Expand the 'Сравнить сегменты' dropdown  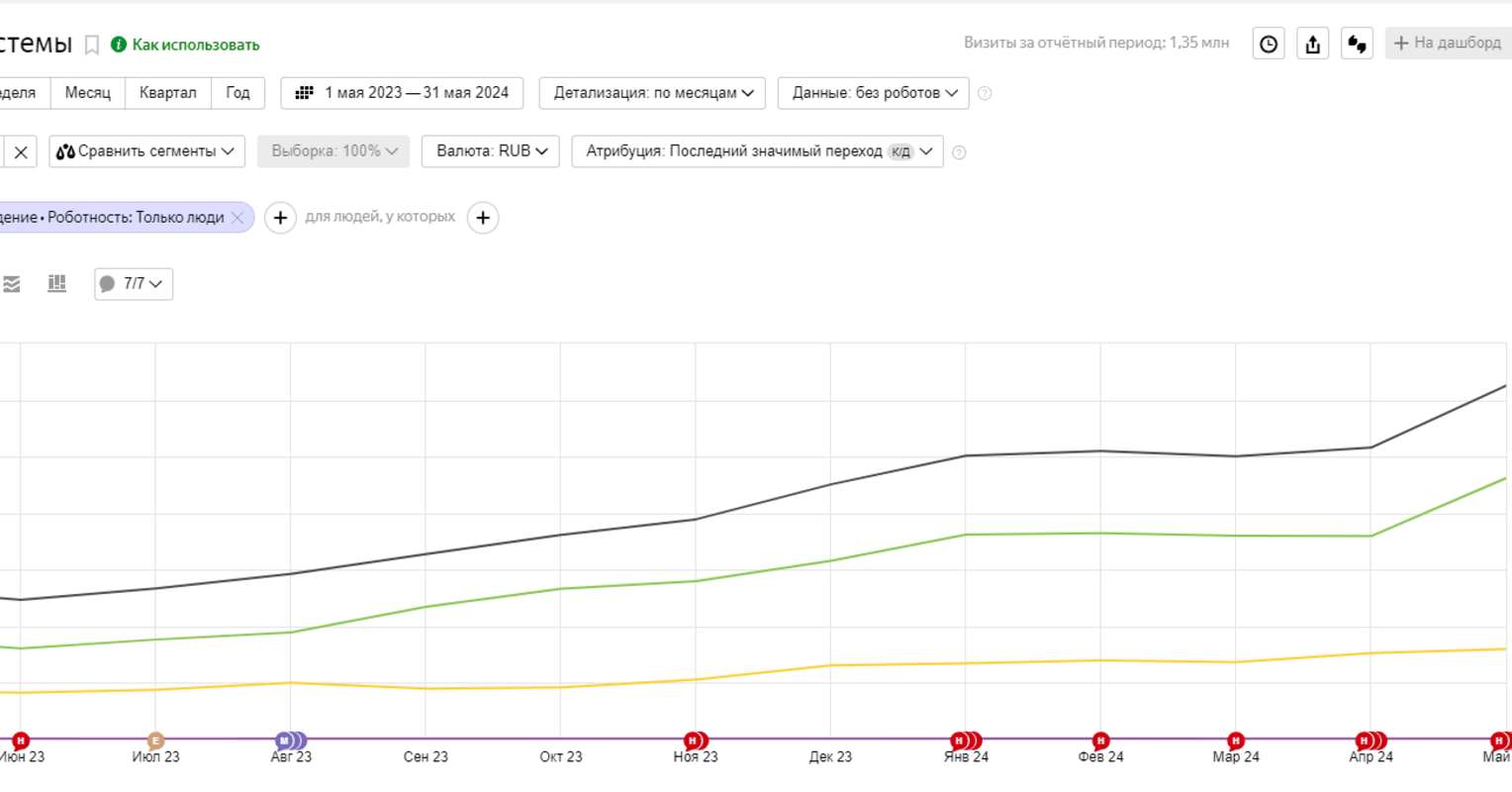[x=146, y=151]
